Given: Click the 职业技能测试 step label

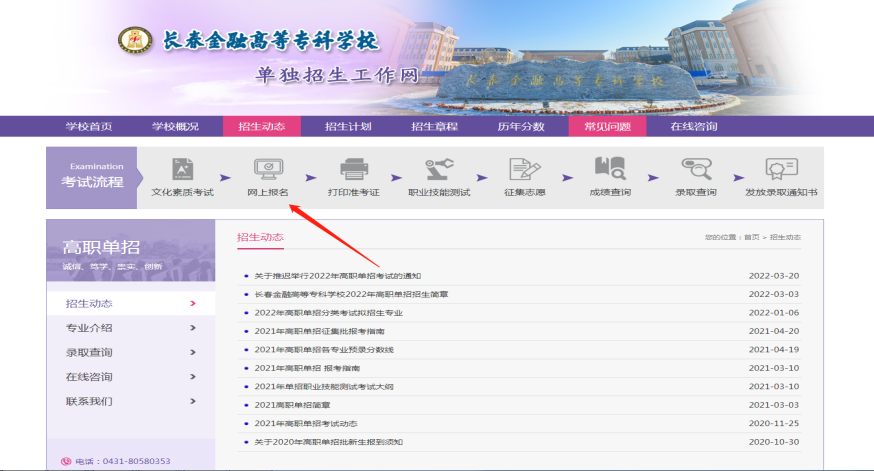Looking at the screenshot, I should click(x=439, y=192).
